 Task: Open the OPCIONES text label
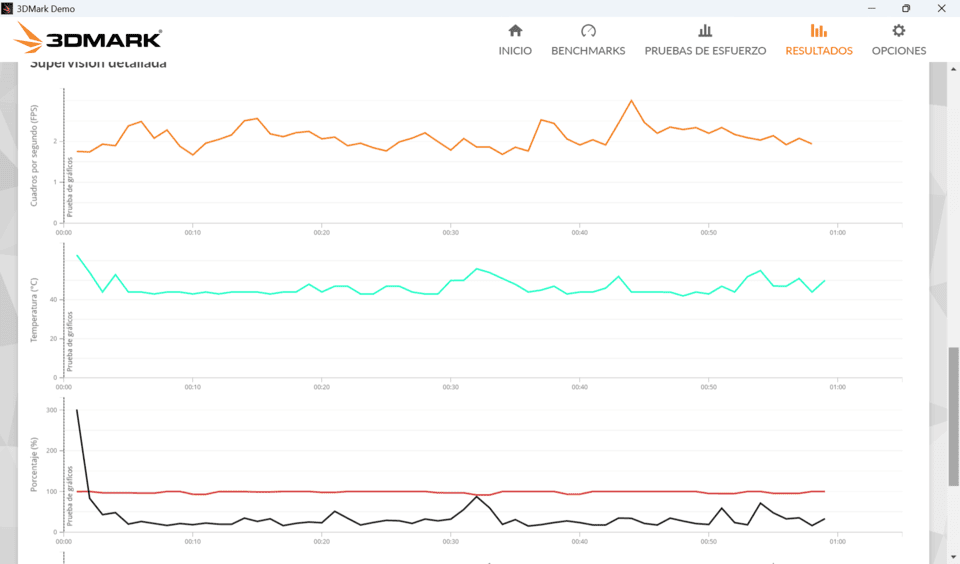[x=899, y=51]
